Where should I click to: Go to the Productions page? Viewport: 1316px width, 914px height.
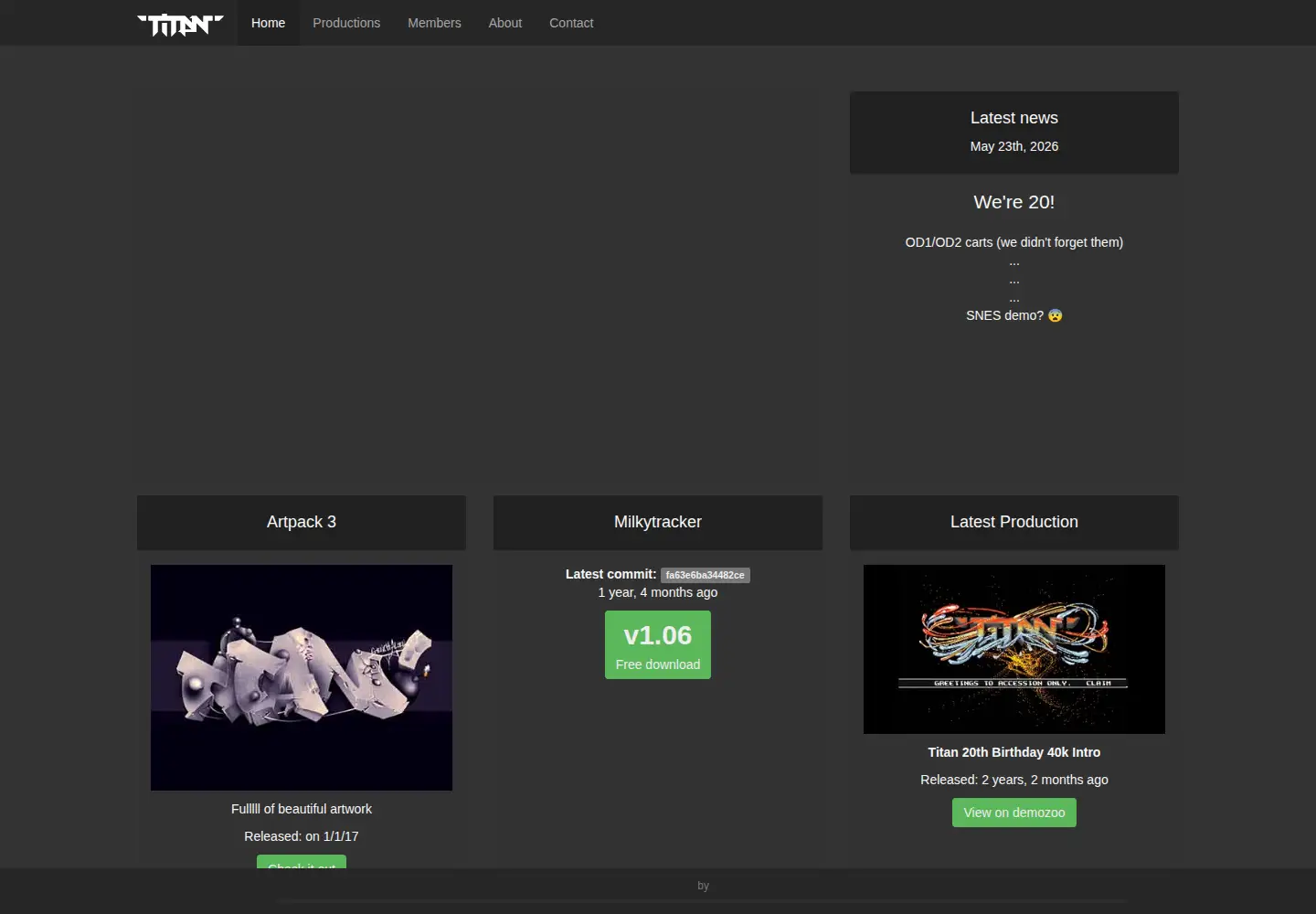click(346, 23)
